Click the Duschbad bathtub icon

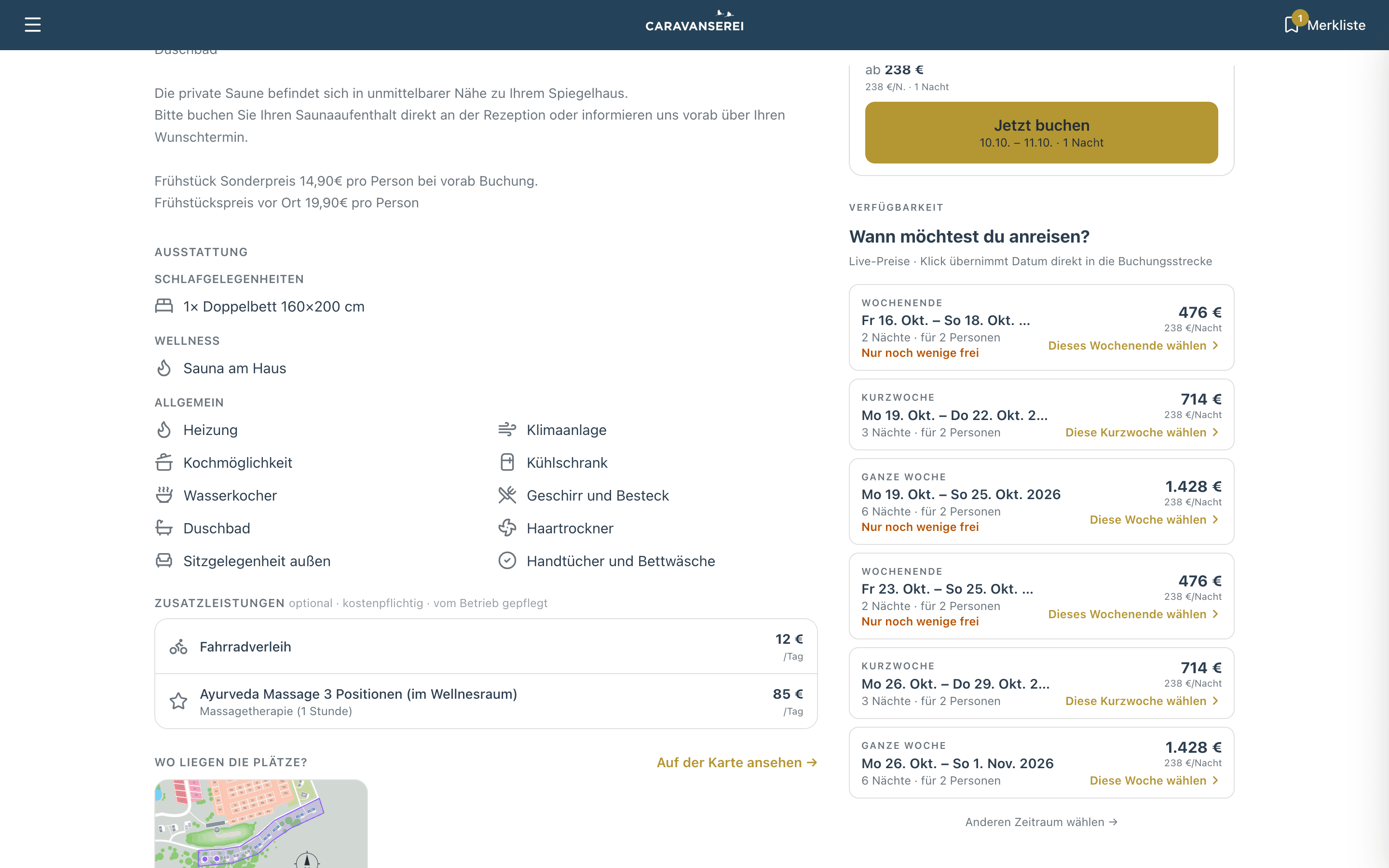tap(164, 528)
